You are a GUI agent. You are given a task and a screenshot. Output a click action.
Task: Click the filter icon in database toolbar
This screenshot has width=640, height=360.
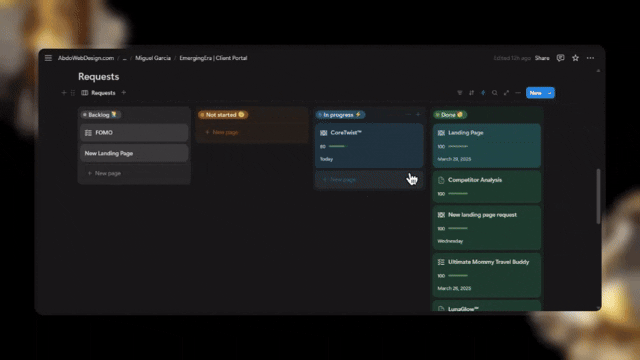460,93
